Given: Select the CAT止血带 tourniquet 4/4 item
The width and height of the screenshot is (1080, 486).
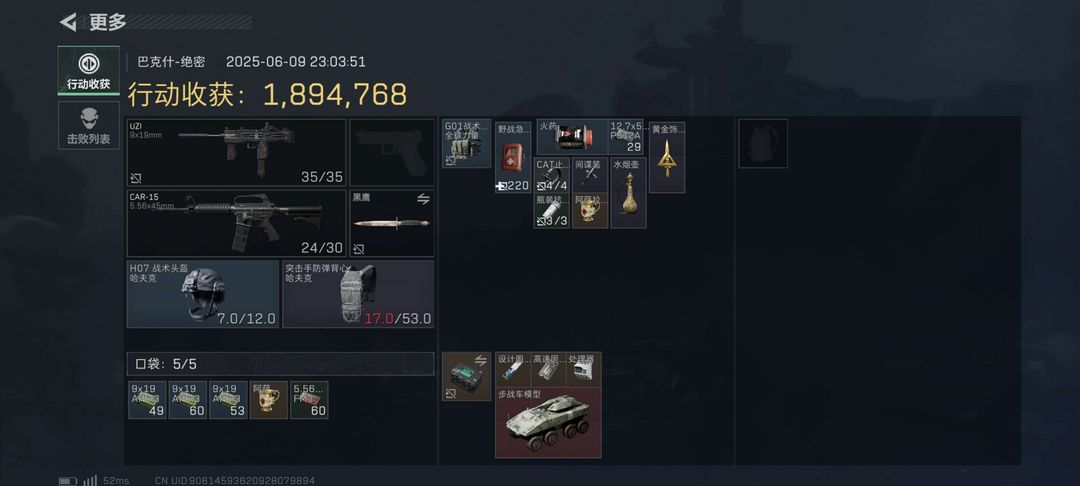Looking at the screenshot, I should tap(552, 175).
